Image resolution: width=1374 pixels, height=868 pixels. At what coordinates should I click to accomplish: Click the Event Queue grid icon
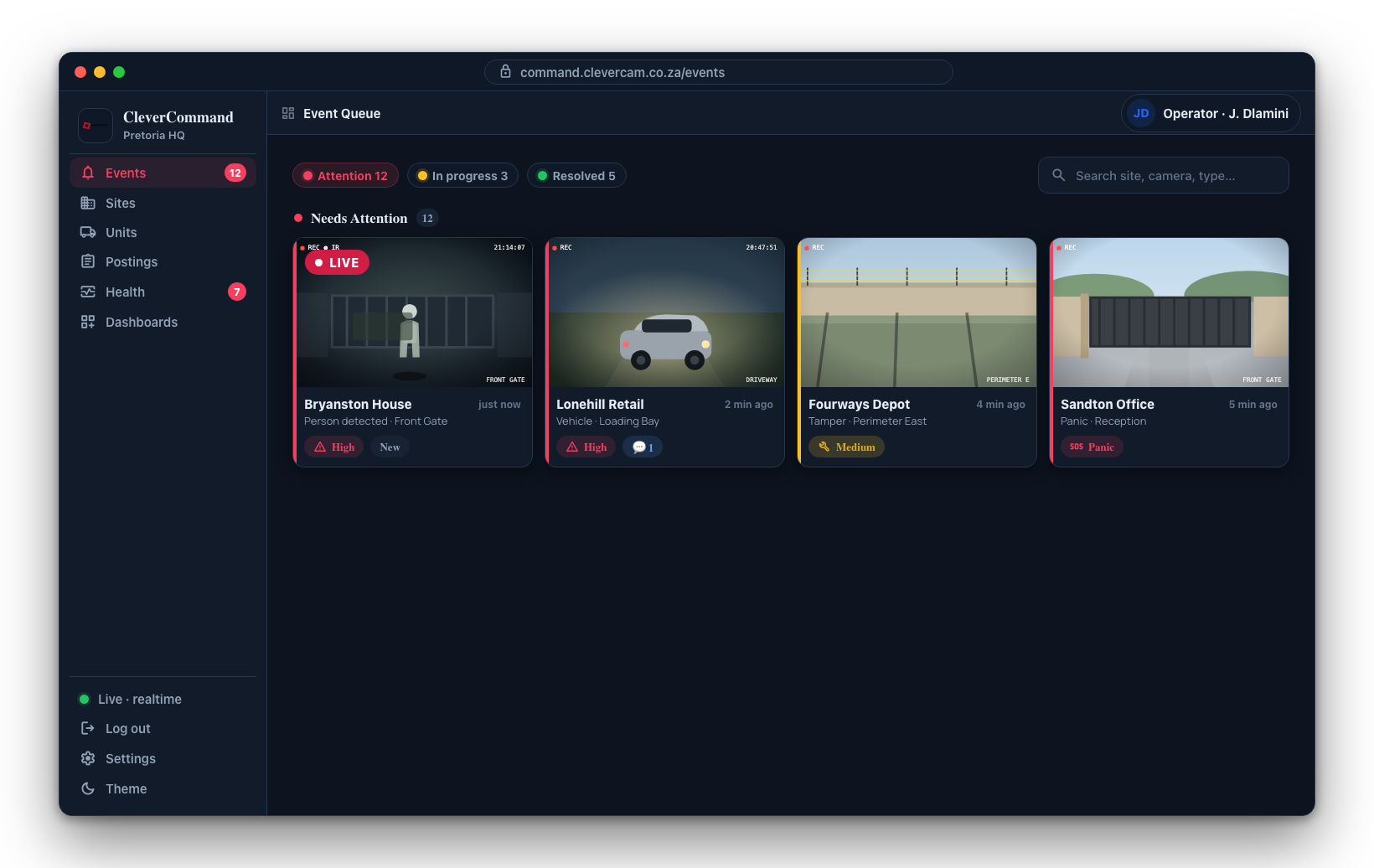click(x=288, y=113)
